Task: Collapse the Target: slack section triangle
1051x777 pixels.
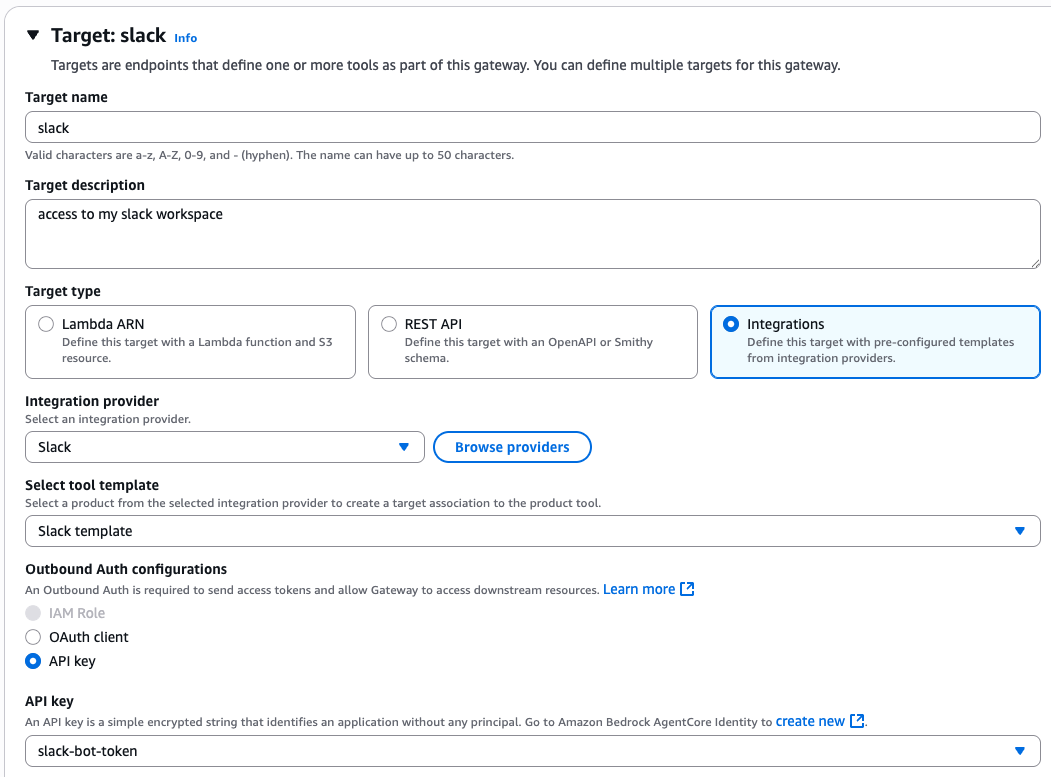Action: coord(33,36)
